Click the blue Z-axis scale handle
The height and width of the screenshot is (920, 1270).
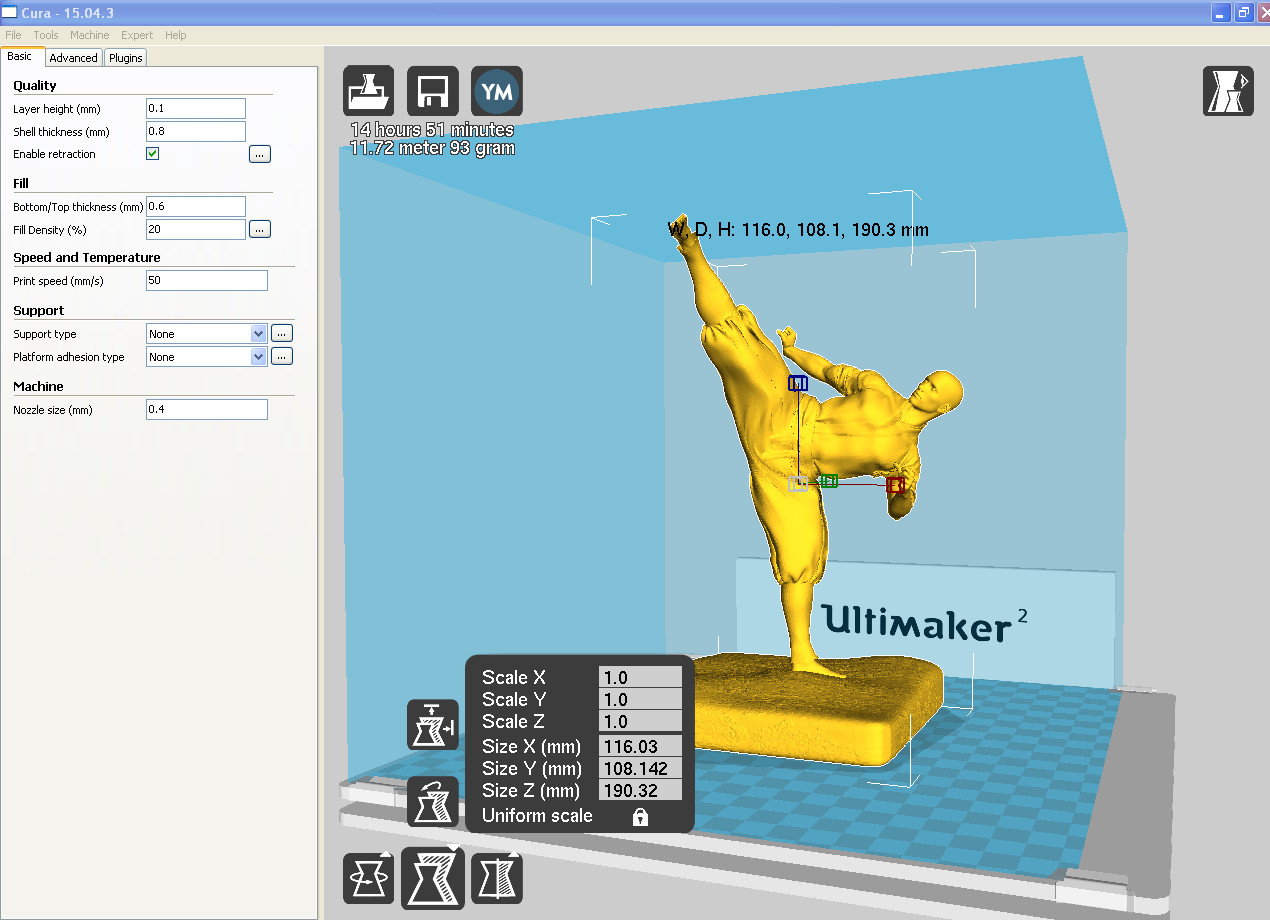tap(798, 383)
